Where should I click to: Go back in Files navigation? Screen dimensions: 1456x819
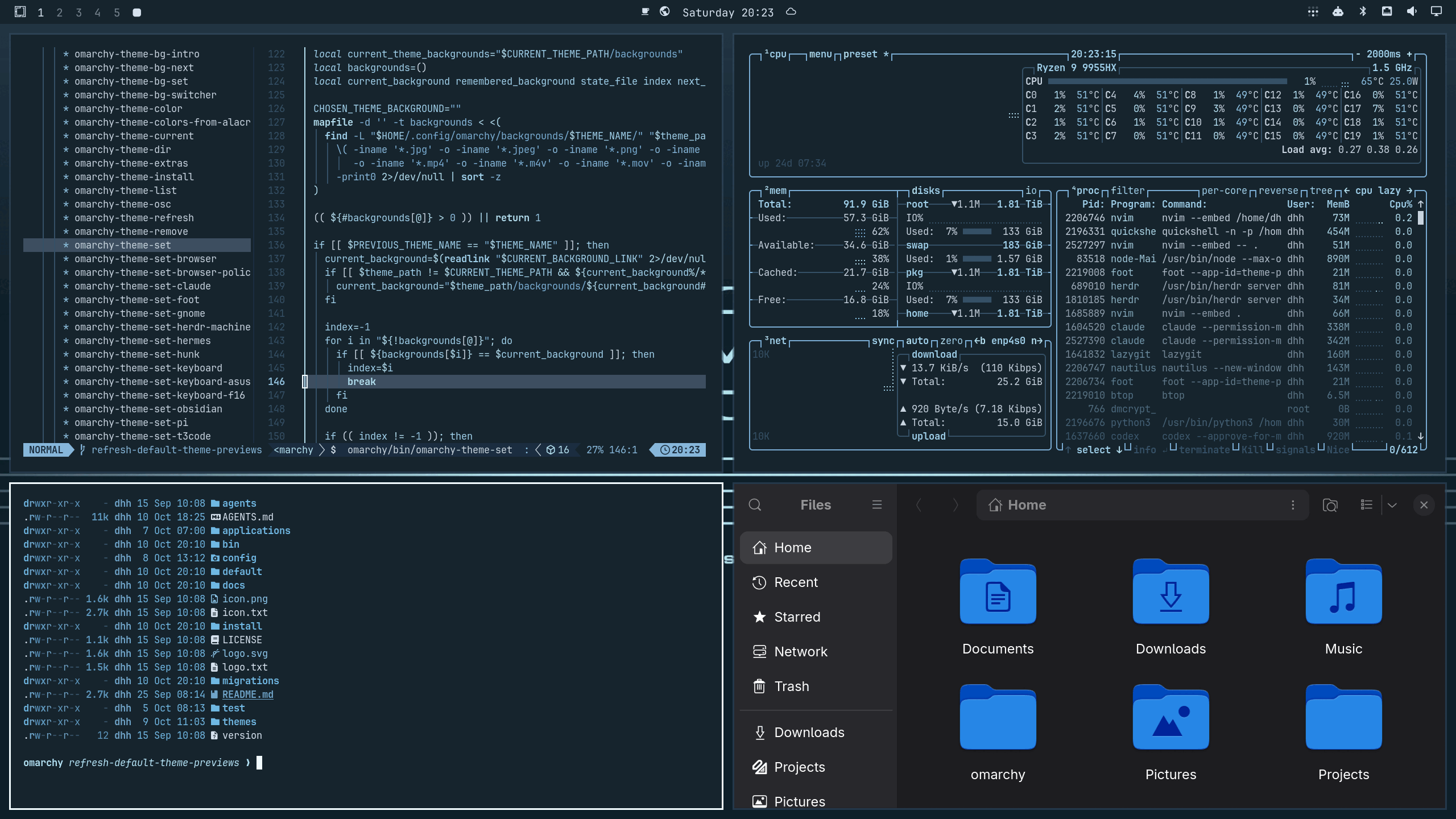click(919, 505)
